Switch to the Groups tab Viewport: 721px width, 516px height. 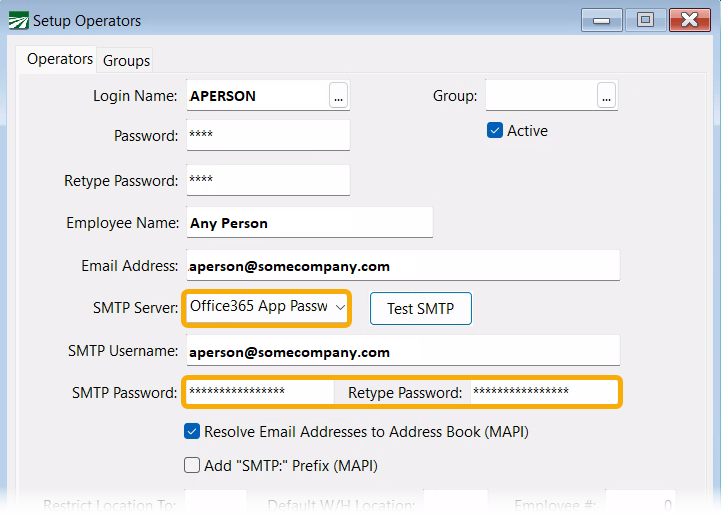click(127, 61)
